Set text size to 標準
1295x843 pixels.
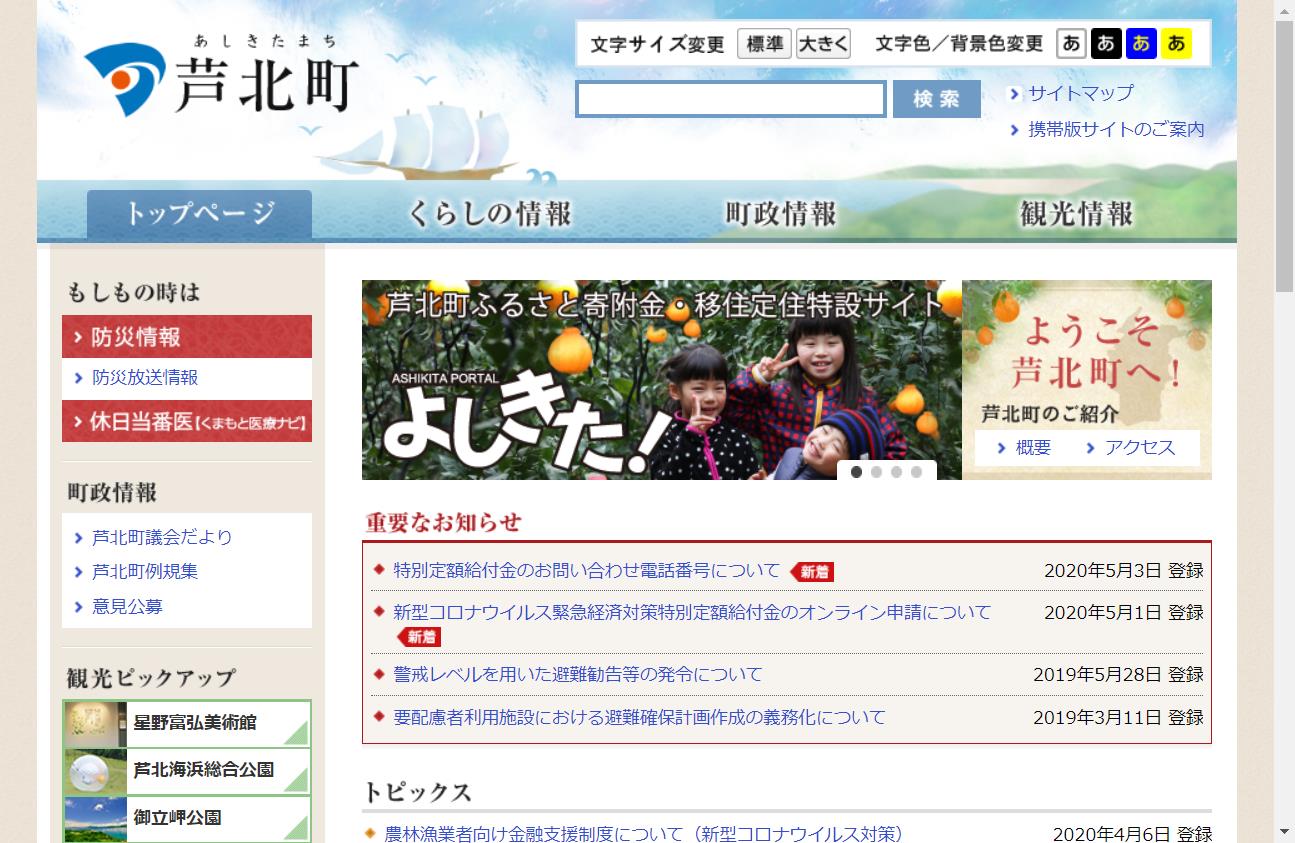[764, 44]
